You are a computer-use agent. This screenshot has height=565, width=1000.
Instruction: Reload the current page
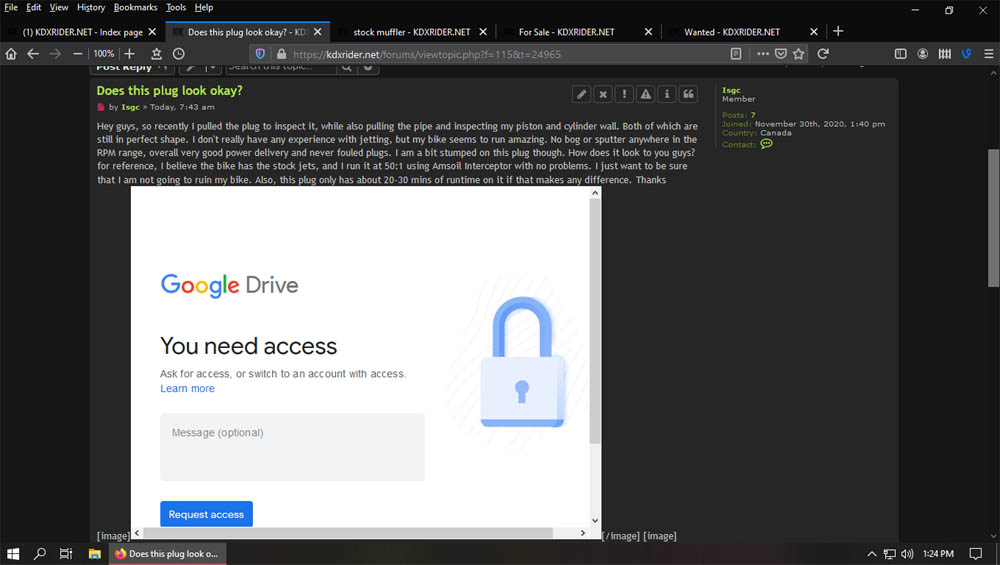click(x=823, y=54)
